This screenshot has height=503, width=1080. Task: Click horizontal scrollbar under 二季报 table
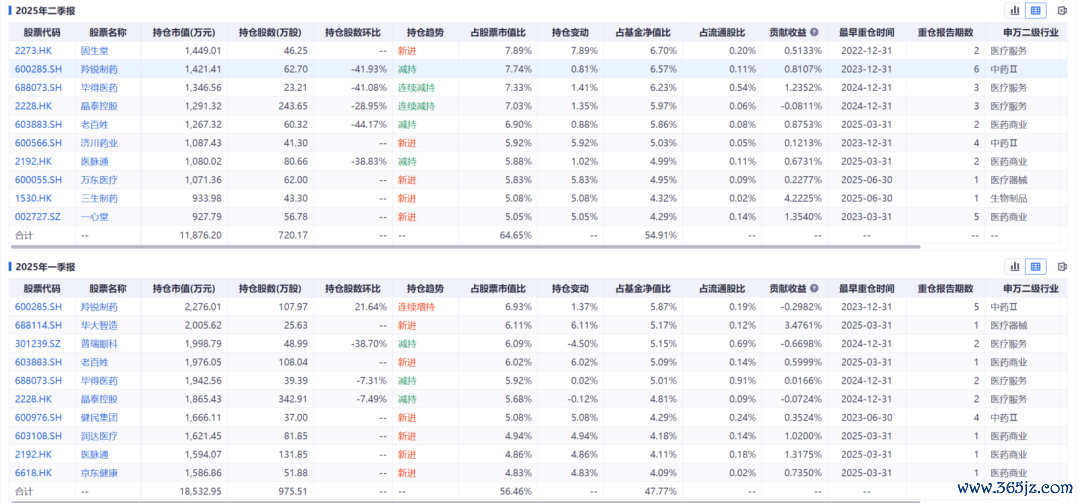(465, 246)
